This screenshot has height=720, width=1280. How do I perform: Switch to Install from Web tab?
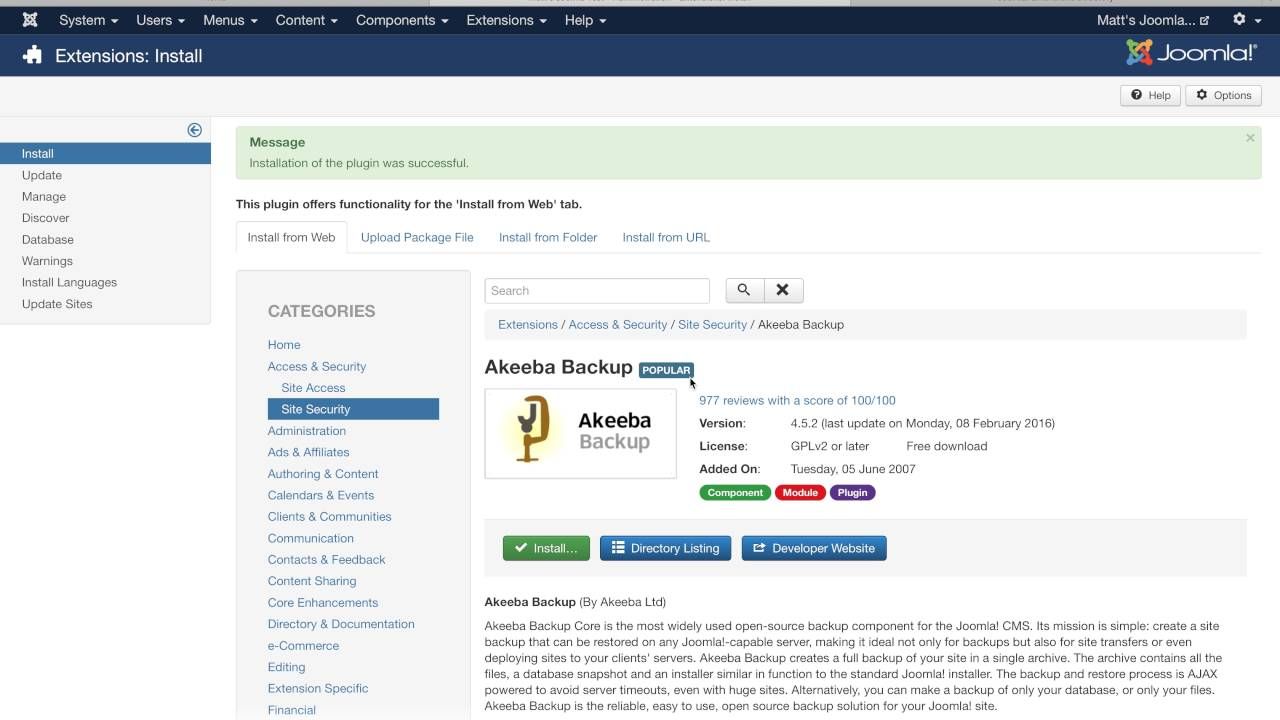point(291,237)
